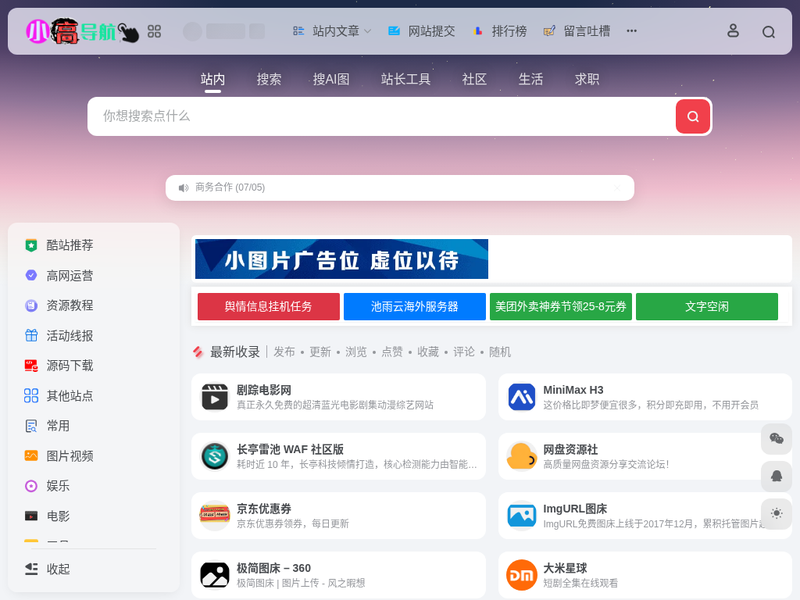Click the 小图片广告位 banner image

(x=341, y=259)
